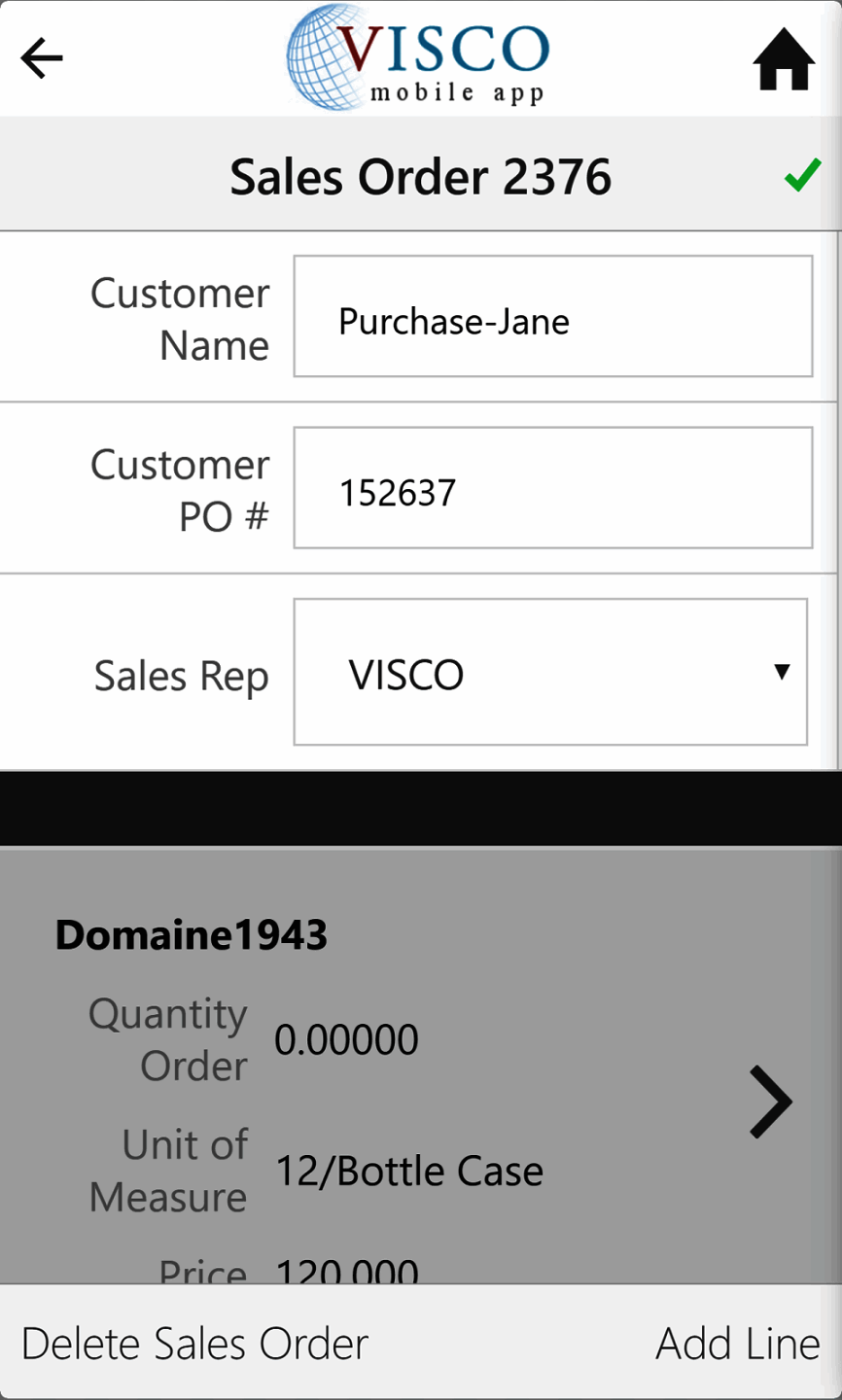Select the VISCO value in Sales Rep

(x=407, y=674)
